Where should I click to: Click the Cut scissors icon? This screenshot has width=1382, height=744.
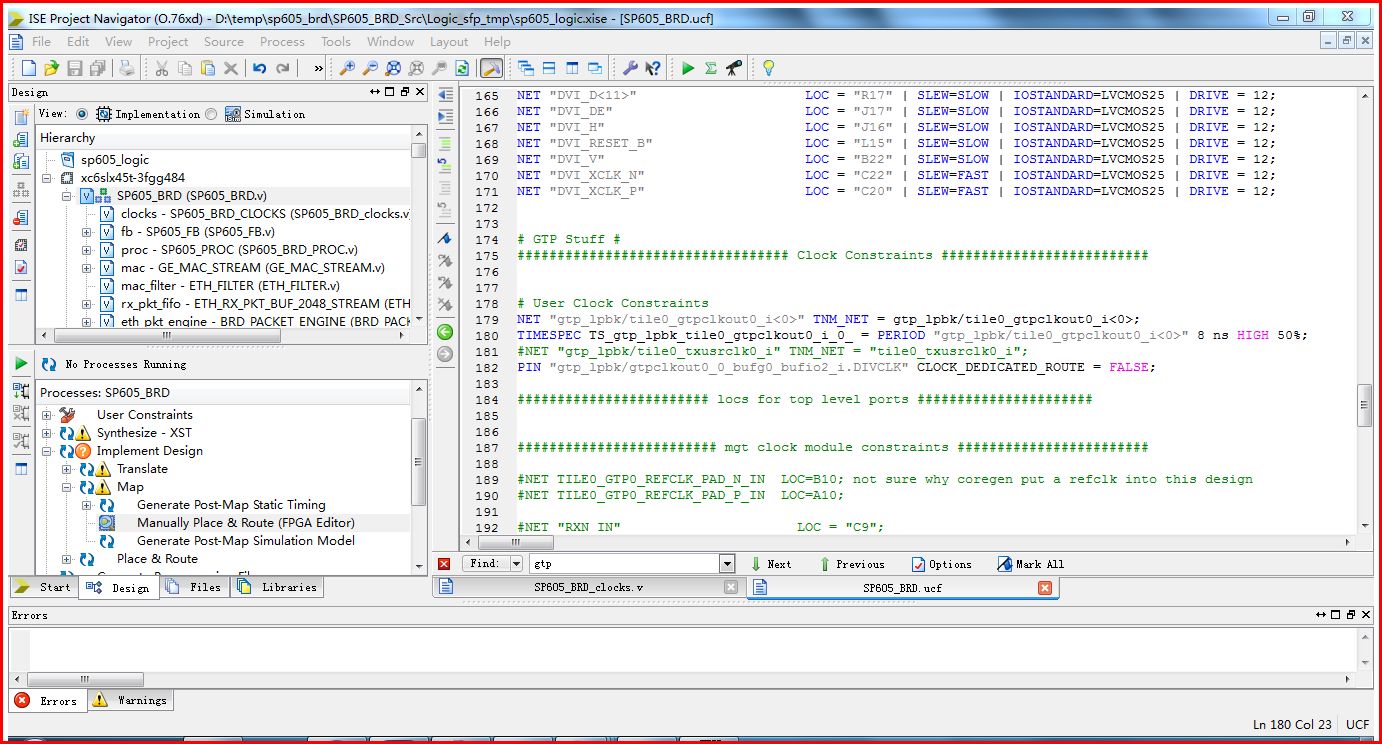tap(161, 68)
